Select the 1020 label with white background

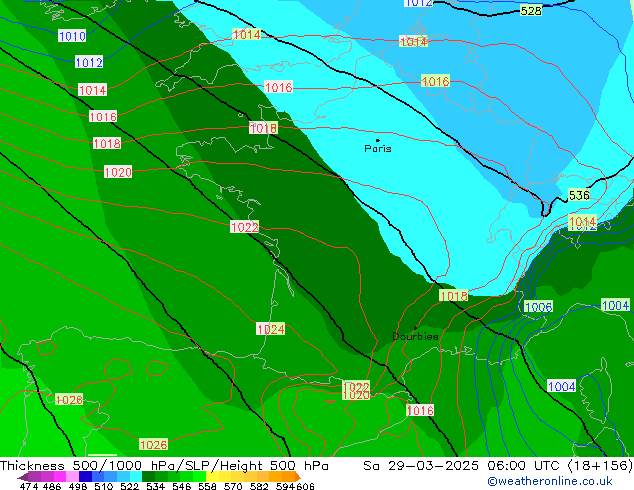pyautogui.click(x=118, y=172)
